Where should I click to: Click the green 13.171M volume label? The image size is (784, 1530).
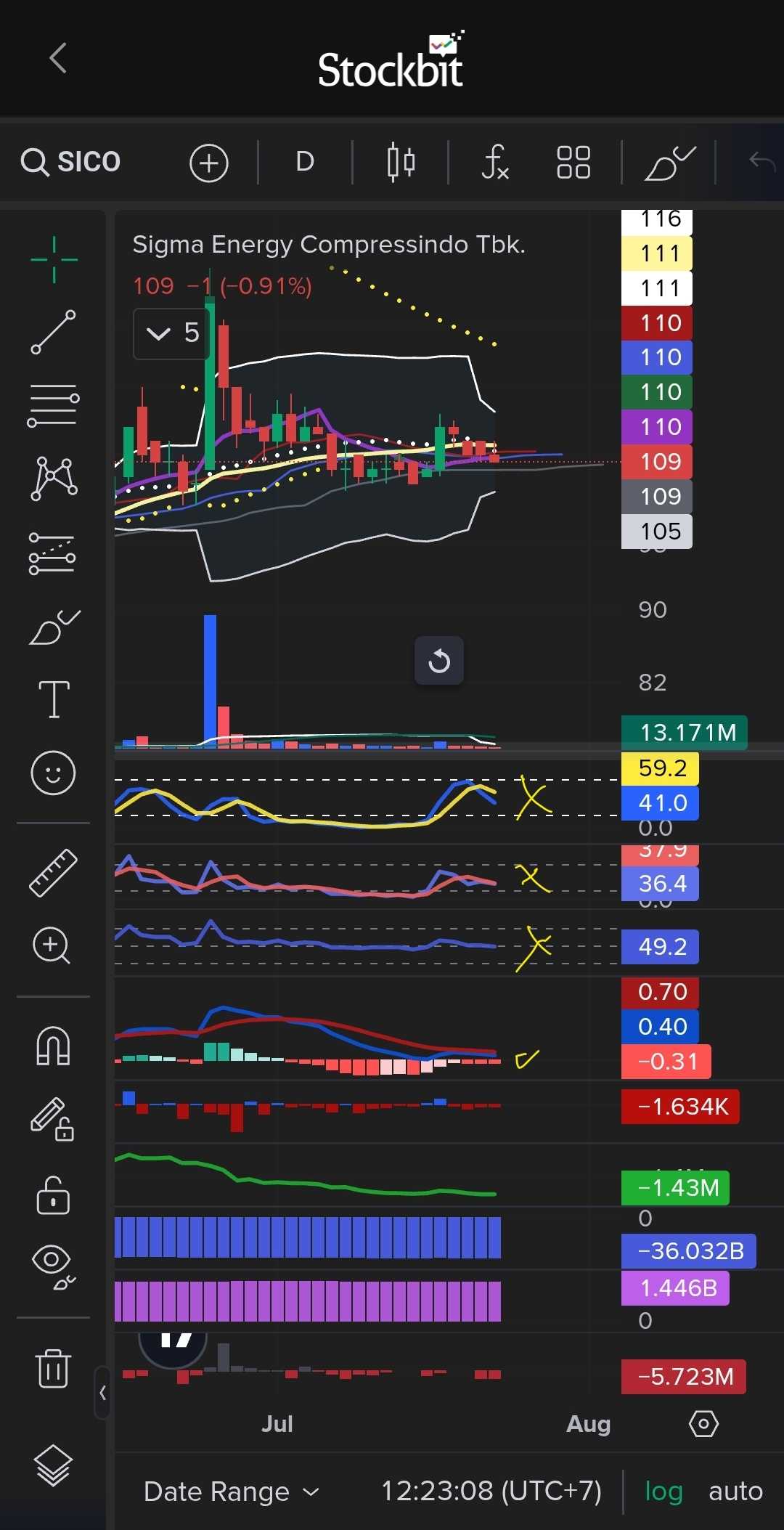click(685, 732)
